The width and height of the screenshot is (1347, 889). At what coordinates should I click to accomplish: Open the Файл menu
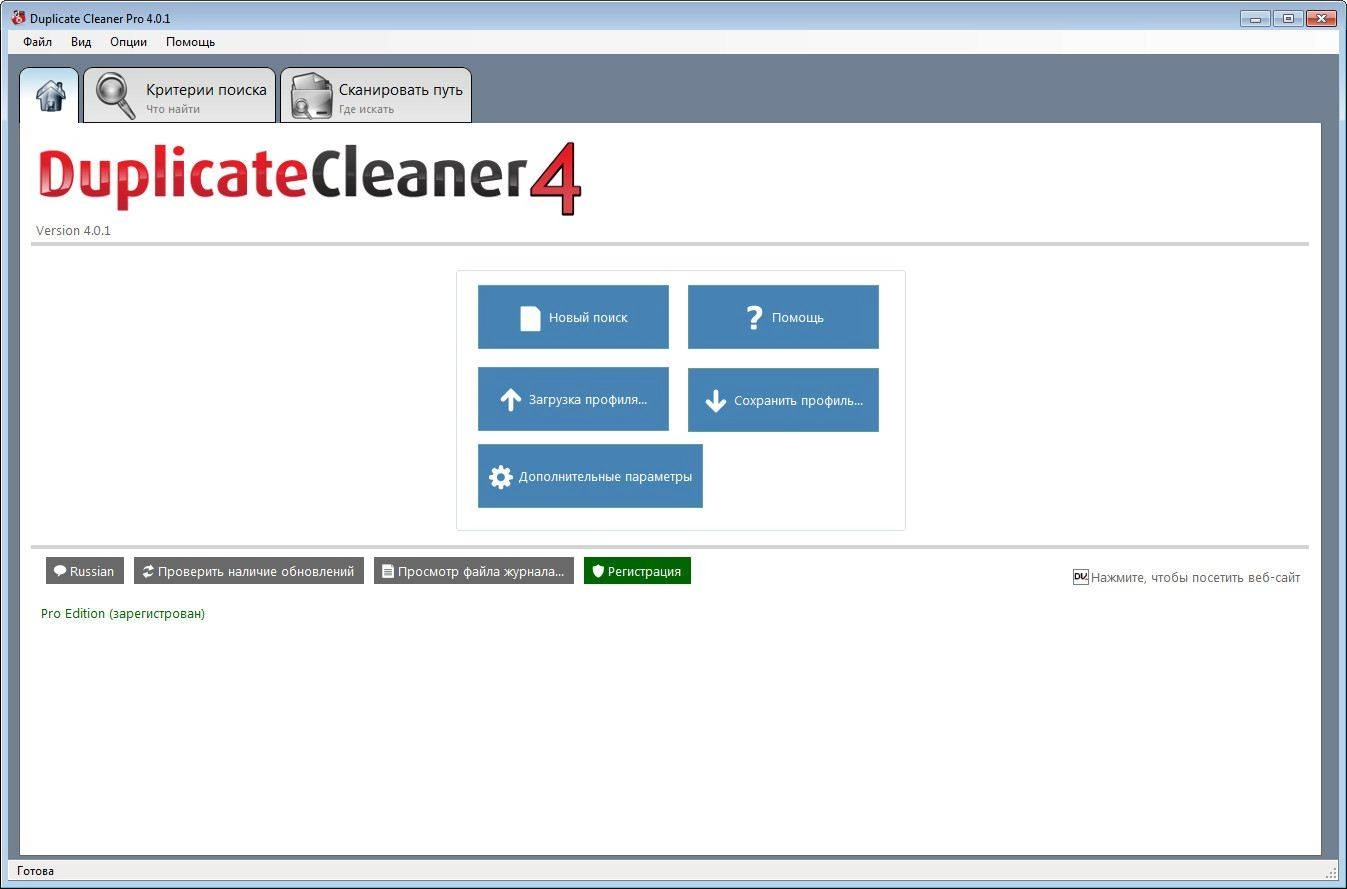[38, 42]
